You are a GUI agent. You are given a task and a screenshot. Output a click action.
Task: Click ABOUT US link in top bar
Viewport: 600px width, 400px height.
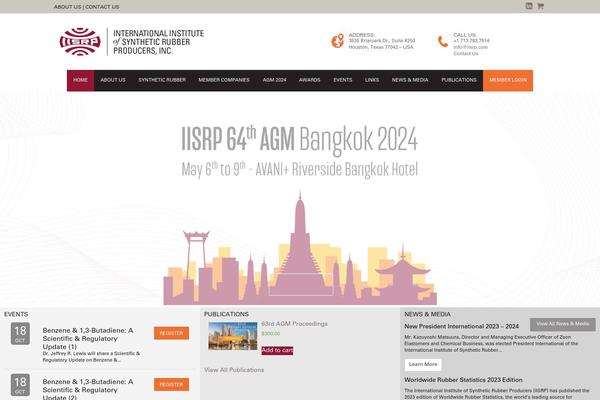(x=67, y=7)
